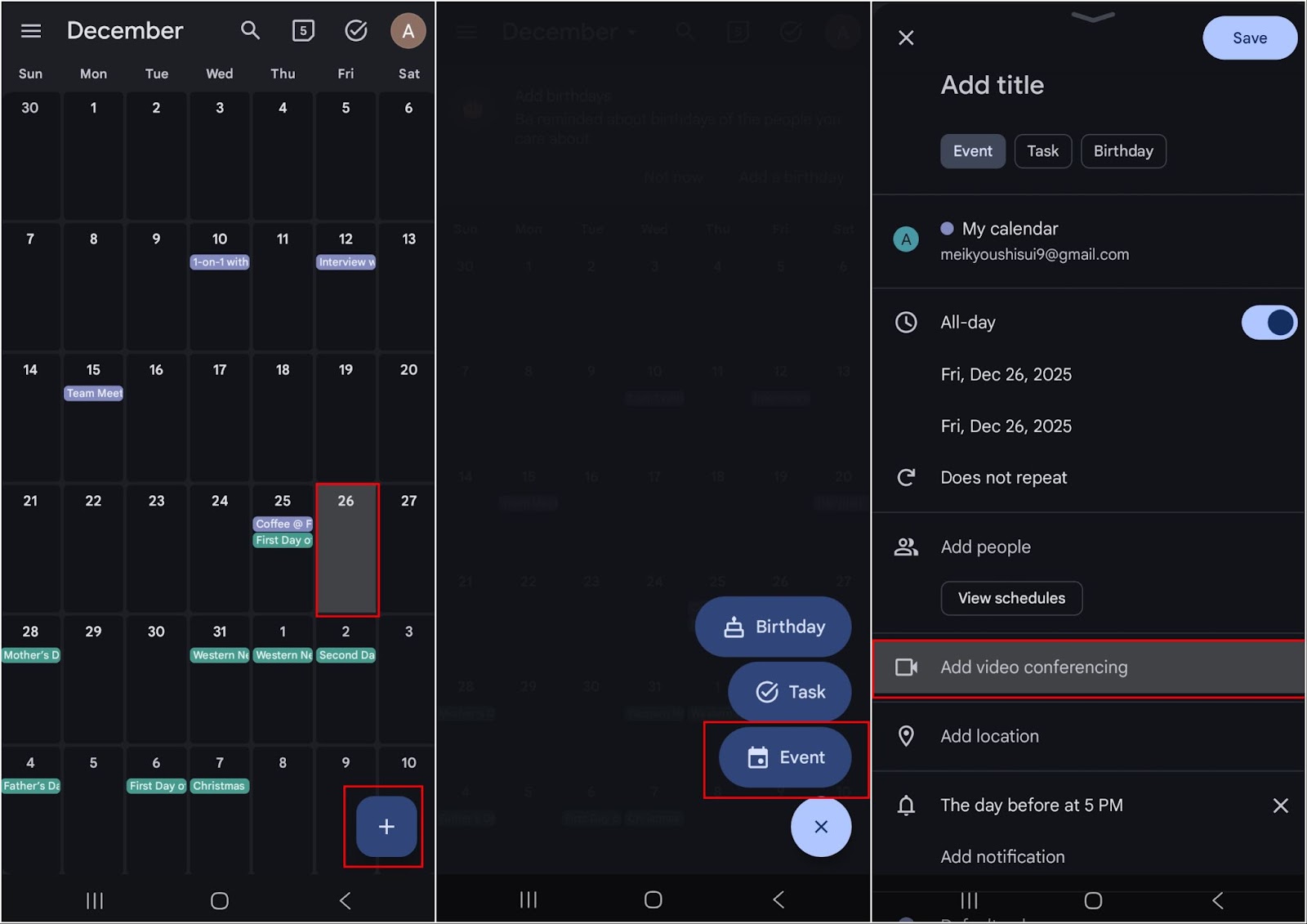The width and height of the screenshot is (1307, 924).
Task: Select the Birthday type chip
Action: pos(1123,151)
